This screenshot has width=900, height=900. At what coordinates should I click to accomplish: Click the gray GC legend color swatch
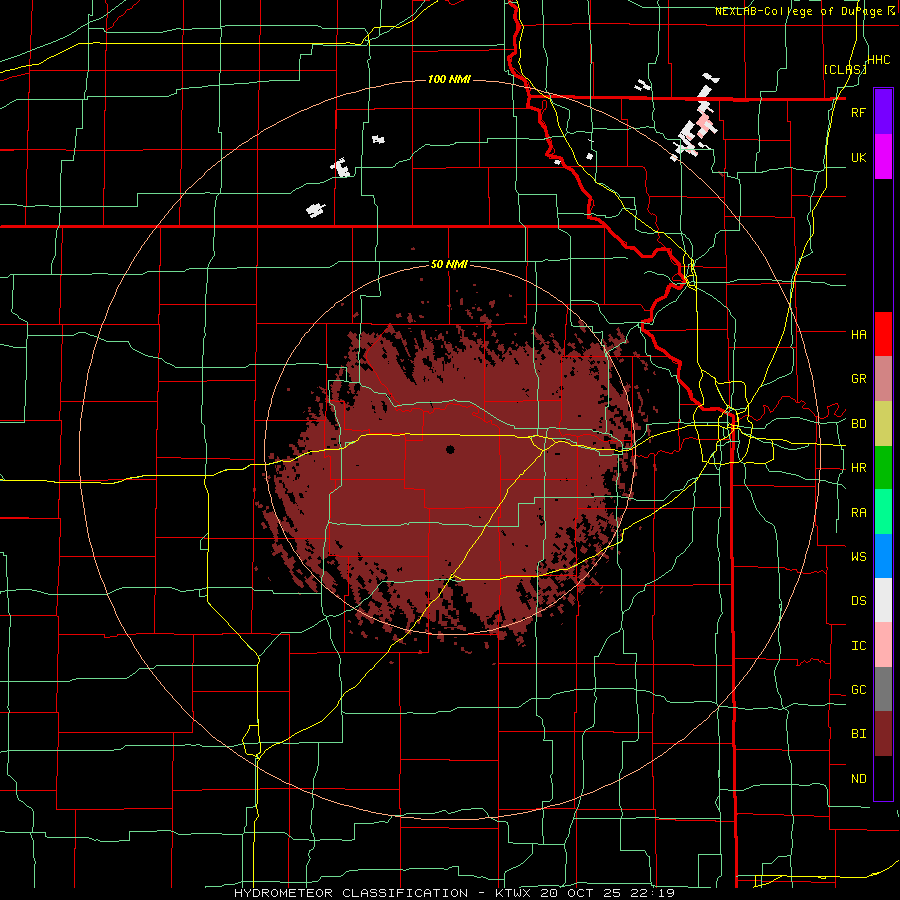883,689
